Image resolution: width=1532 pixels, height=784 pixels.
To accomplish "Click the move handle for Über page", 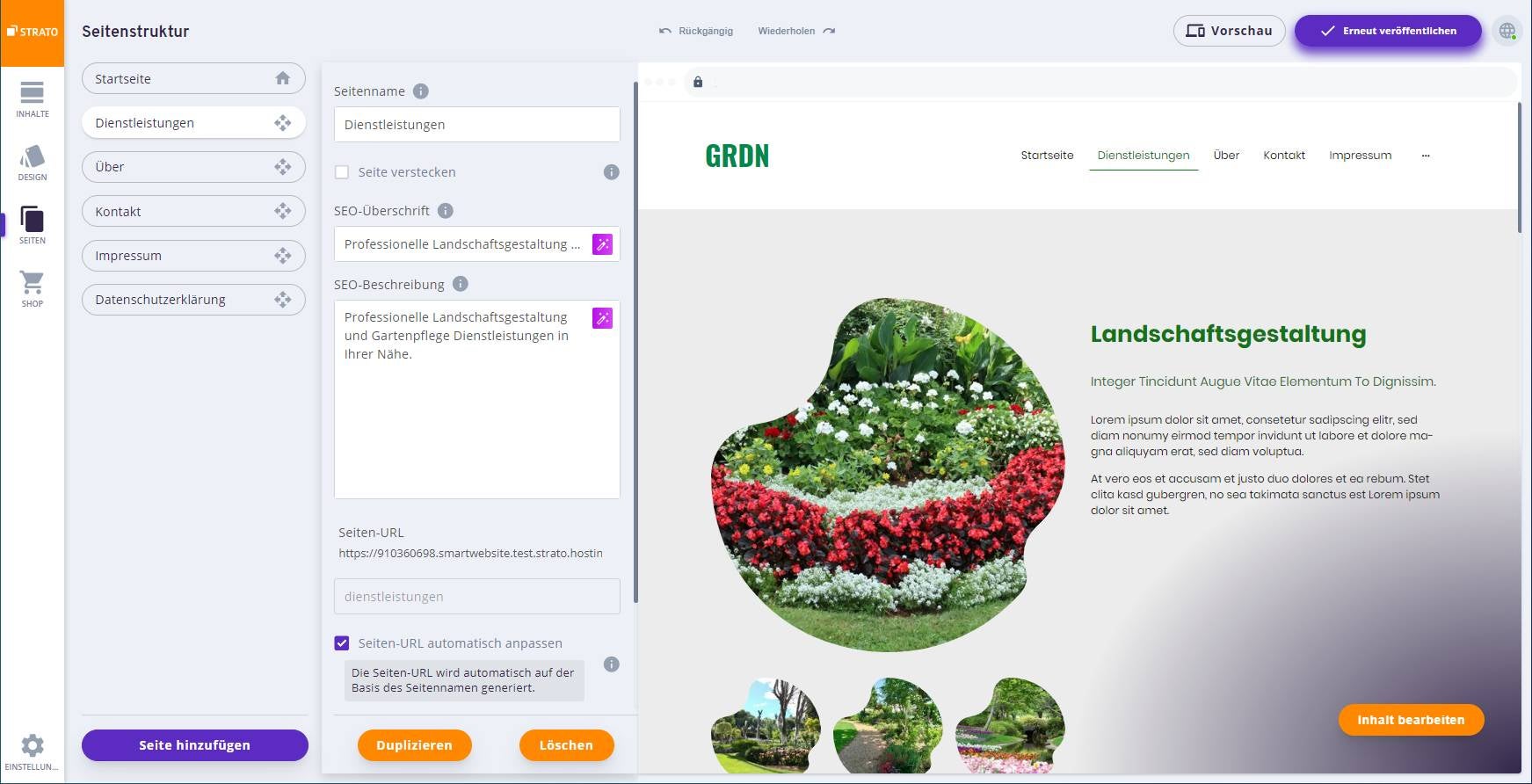I will point(282,167).
